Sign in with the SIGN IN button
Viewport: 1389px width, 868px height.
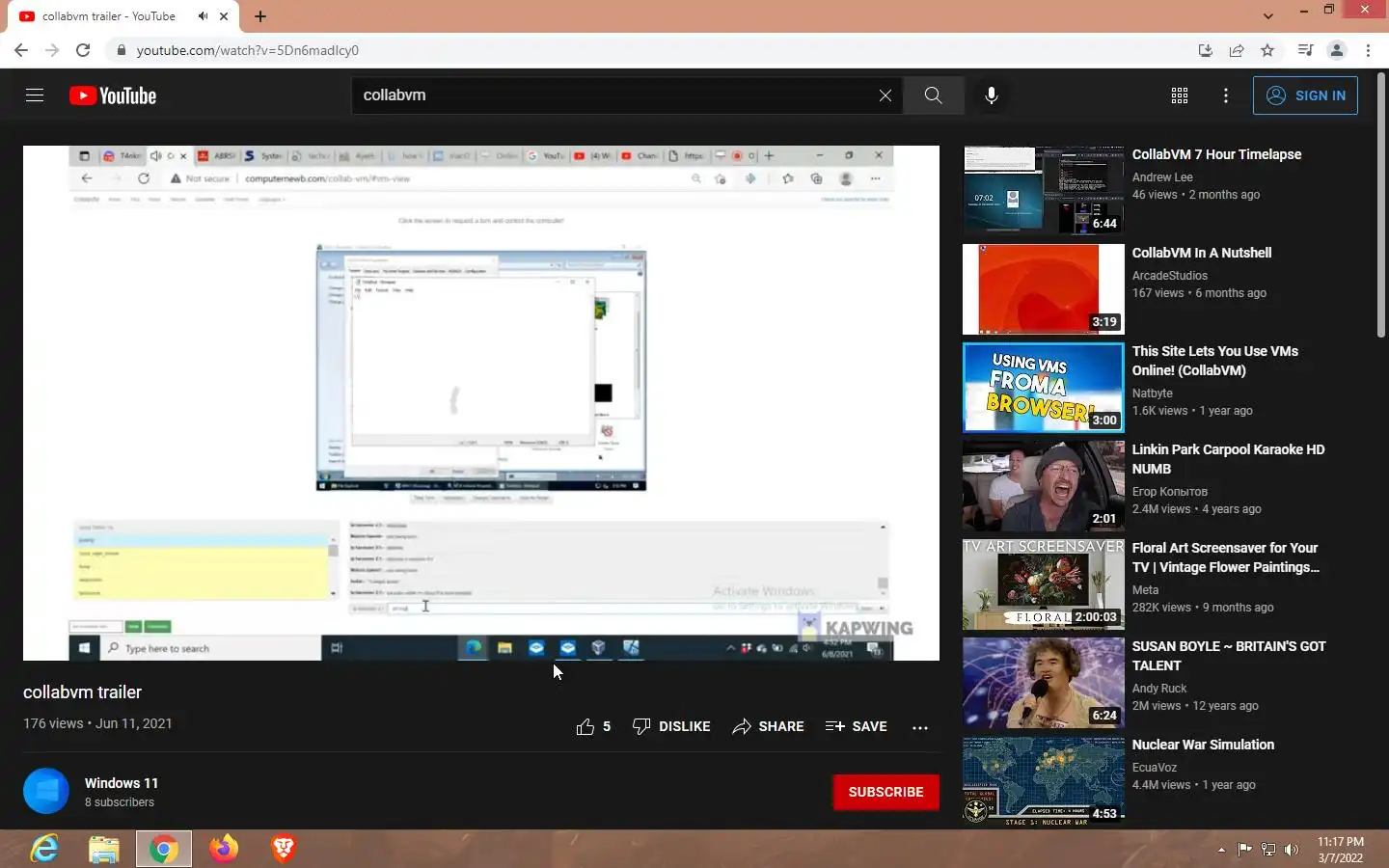(1305, 95)
